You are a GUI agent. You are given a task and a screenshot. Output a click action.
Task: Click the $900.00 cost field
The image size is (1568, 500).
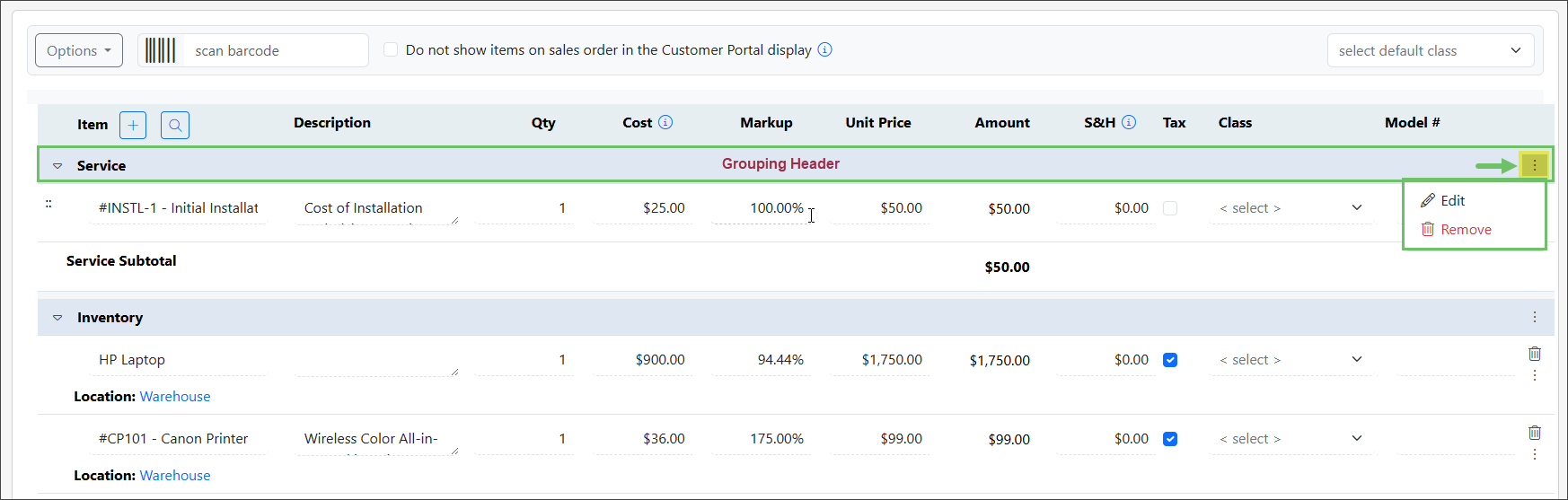click(x=643, y=360)
